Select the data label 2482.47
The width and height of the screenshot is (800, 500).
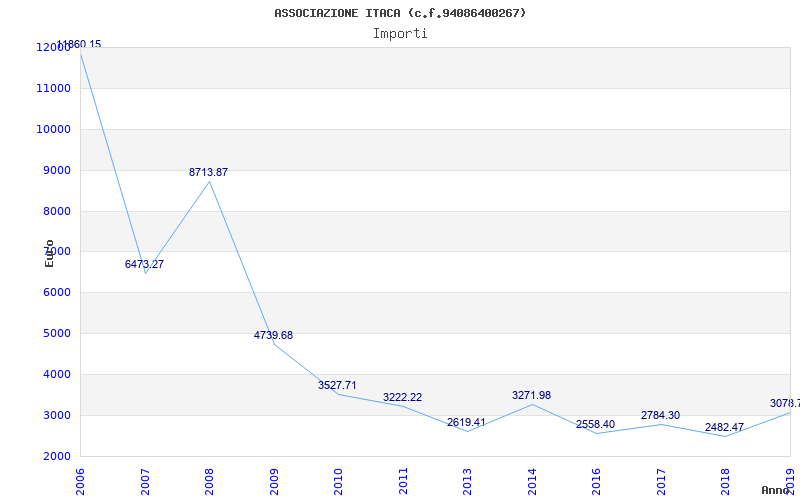click(724, 428)
